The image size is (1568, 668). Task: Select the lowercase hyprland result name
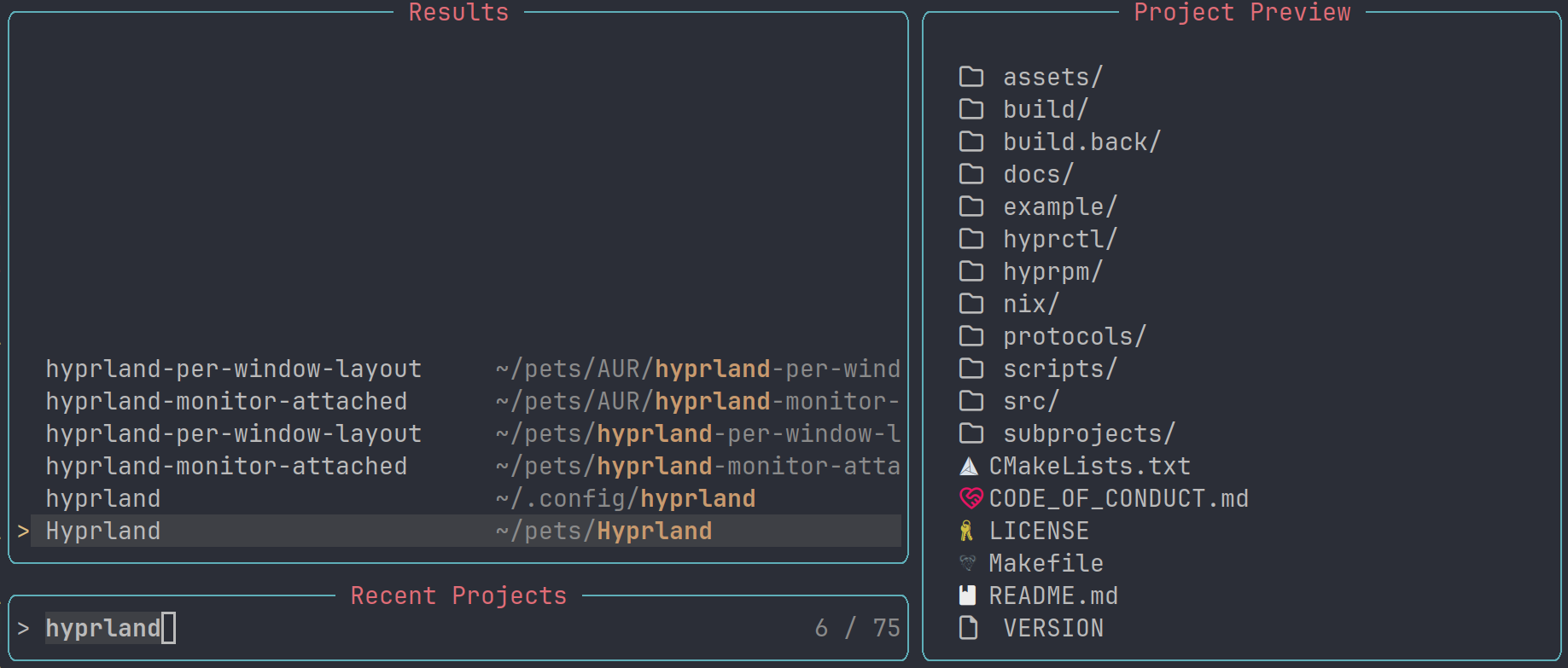pyautogui.click(x=103, y=498)
